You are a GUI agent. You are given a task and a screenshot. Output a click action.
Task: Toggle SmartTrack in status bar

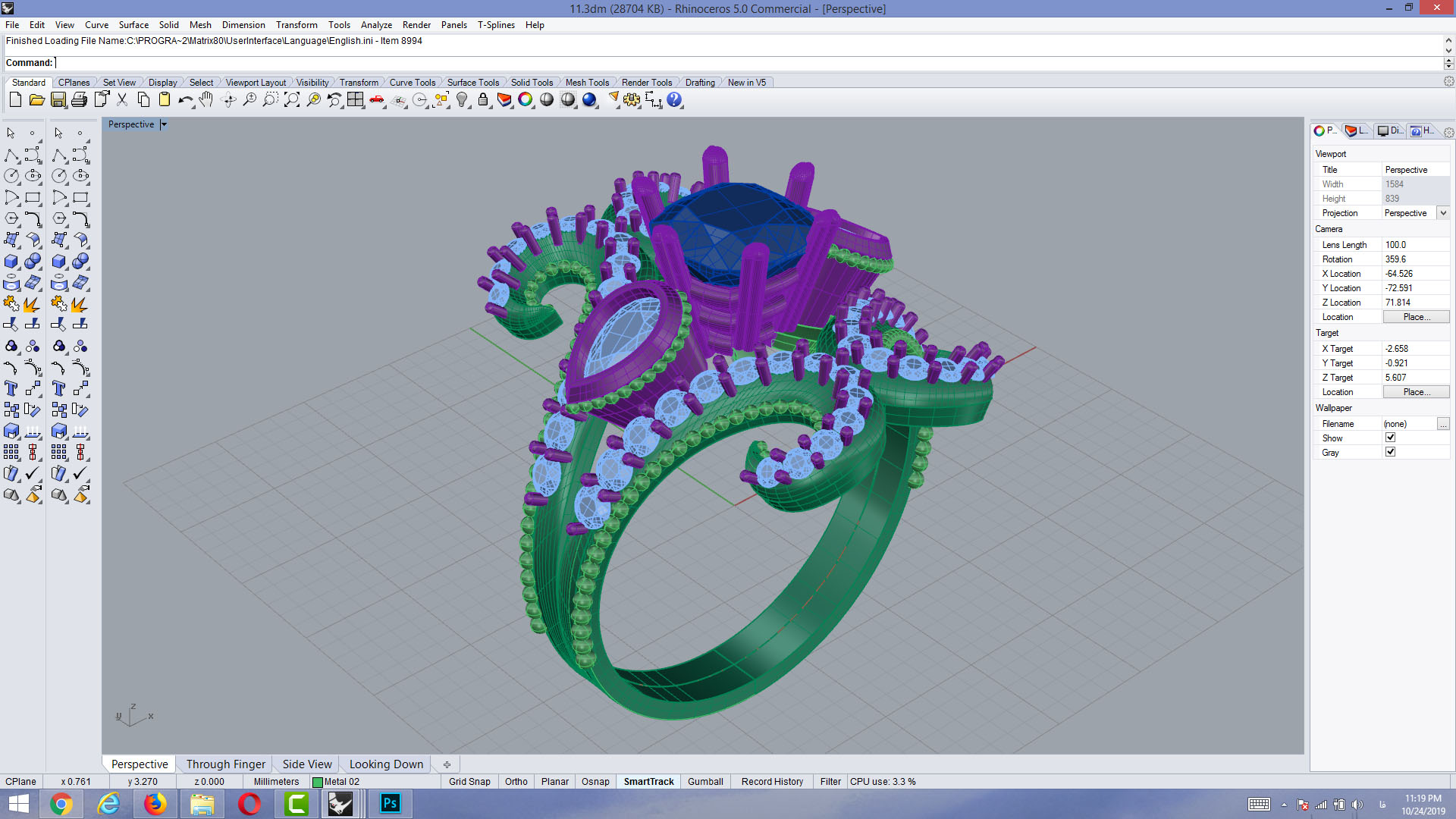click(649, 782)
